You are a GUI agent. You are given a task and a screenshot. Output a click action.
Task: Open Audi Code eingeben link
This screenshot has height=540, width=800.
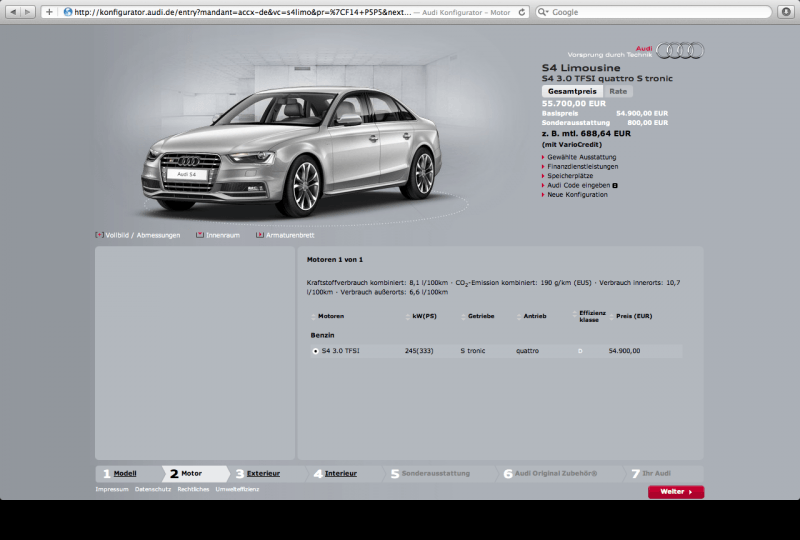tap(579, 185)
